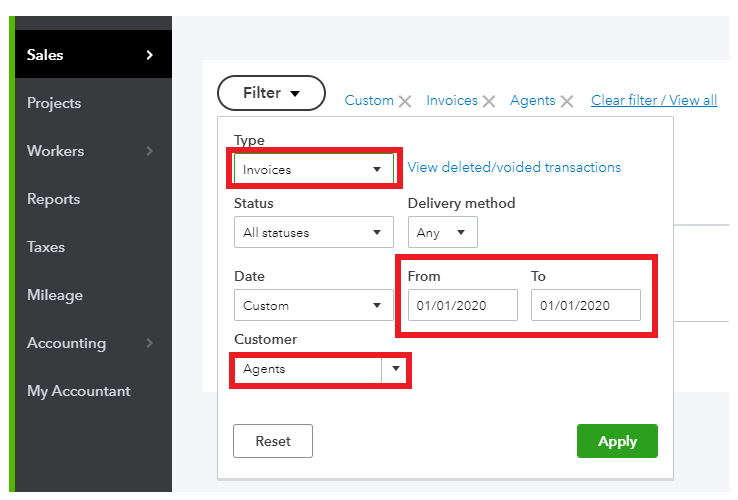This screenshot has width=738, height=500.
Task: Open the Date range dropdown showing Custom
Action: (313, 305)
